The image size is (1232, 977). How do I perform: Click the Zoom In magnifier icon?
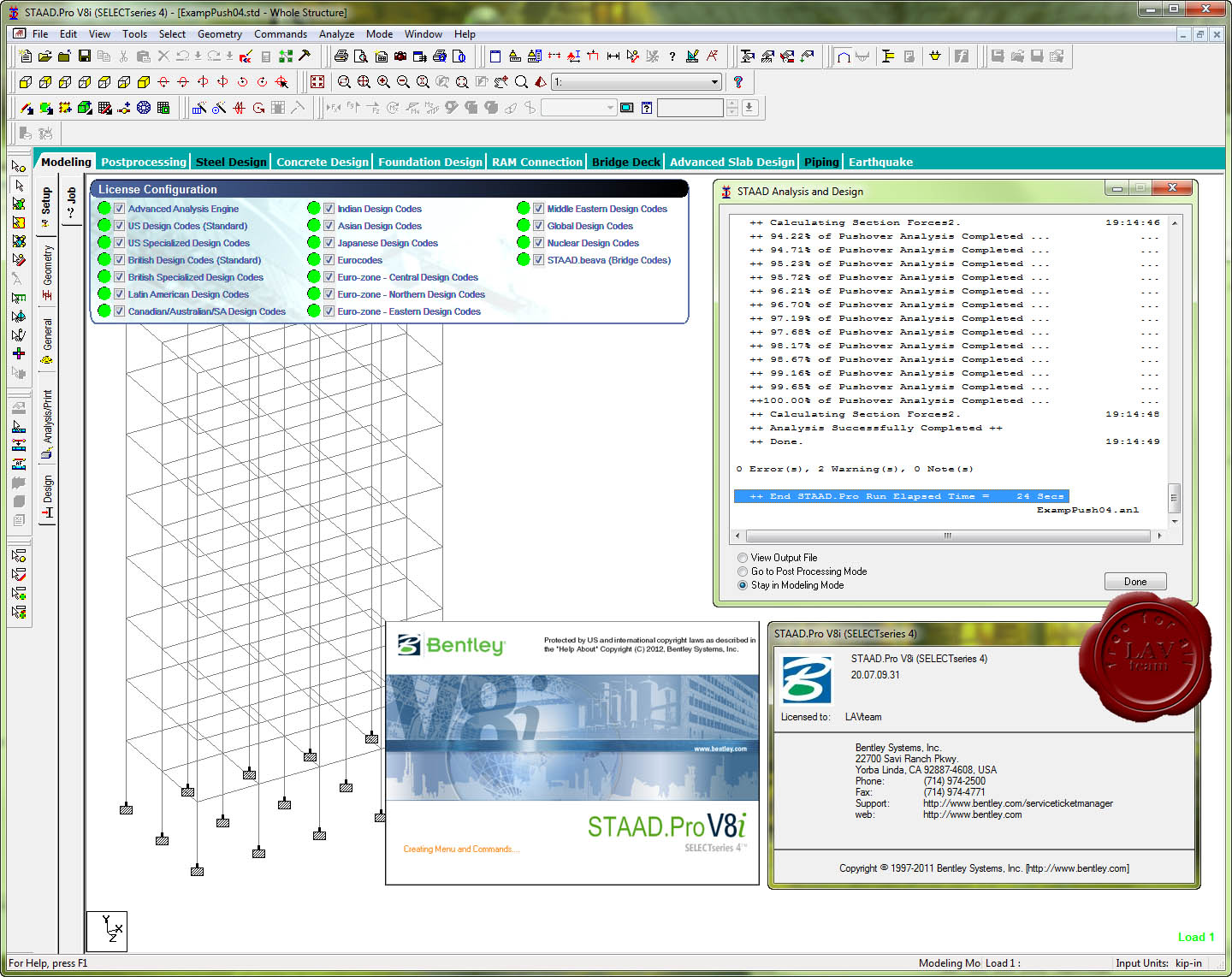pos(383,82)
